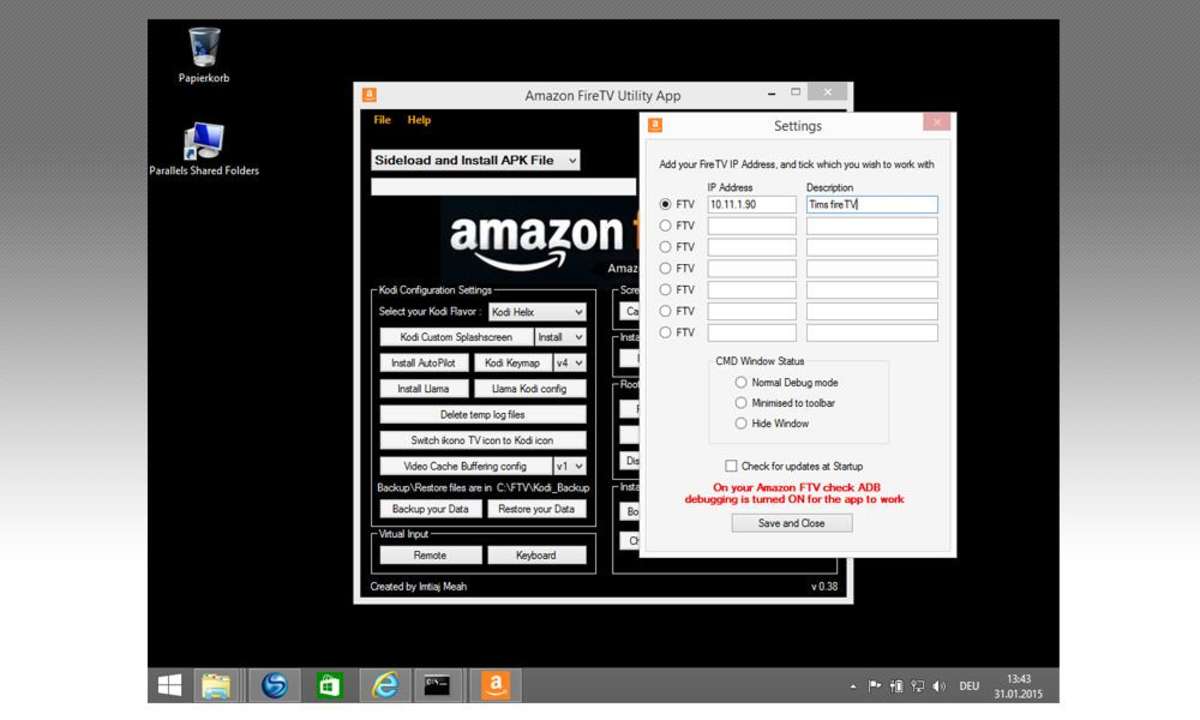Open the Command Prompt taskbar icon
This screenshot has width=1200, height=720.
tap(437, 685)
